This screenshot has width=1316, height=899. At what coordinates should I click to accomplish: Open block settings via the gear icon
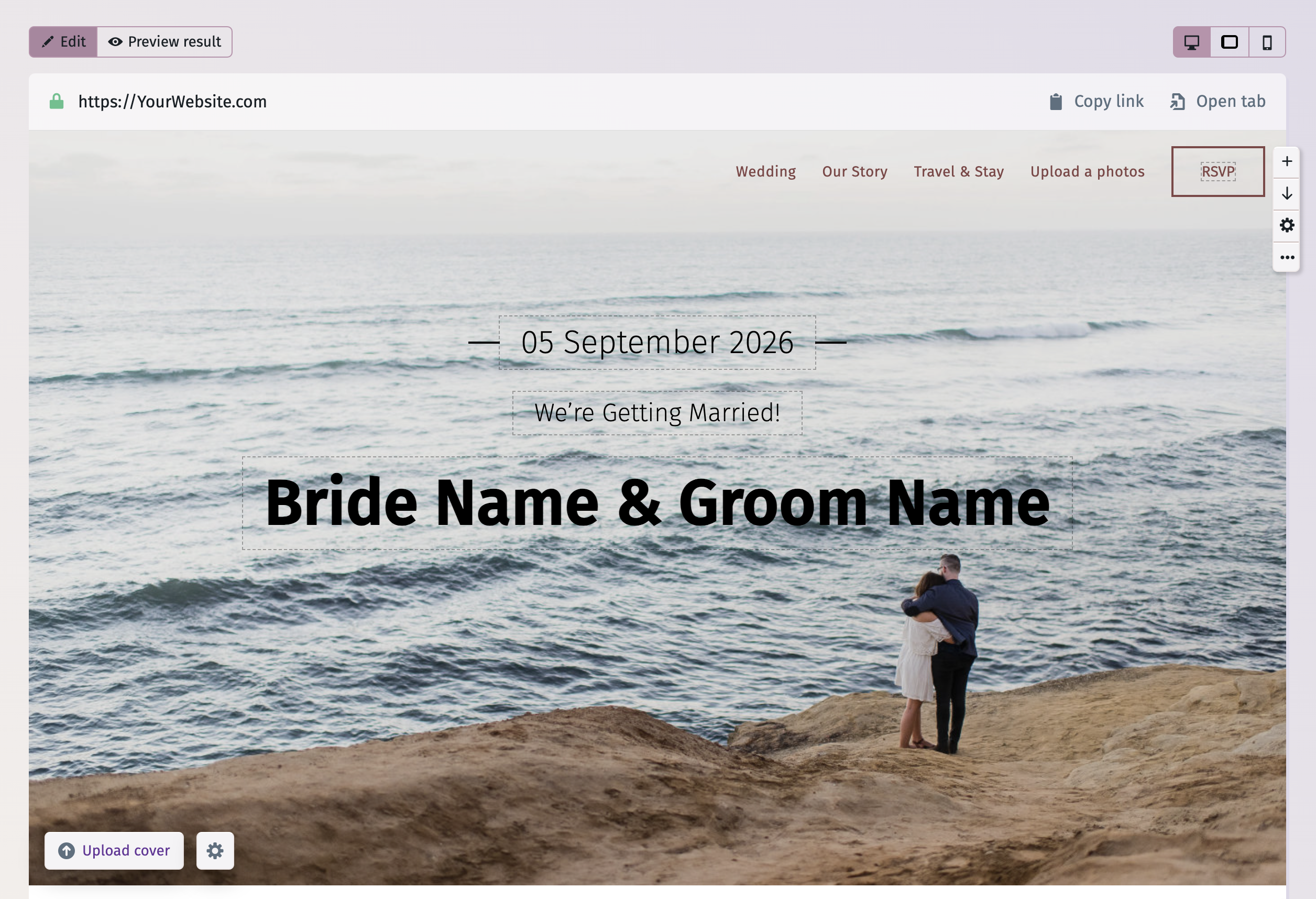click(x=1287, y=226)
